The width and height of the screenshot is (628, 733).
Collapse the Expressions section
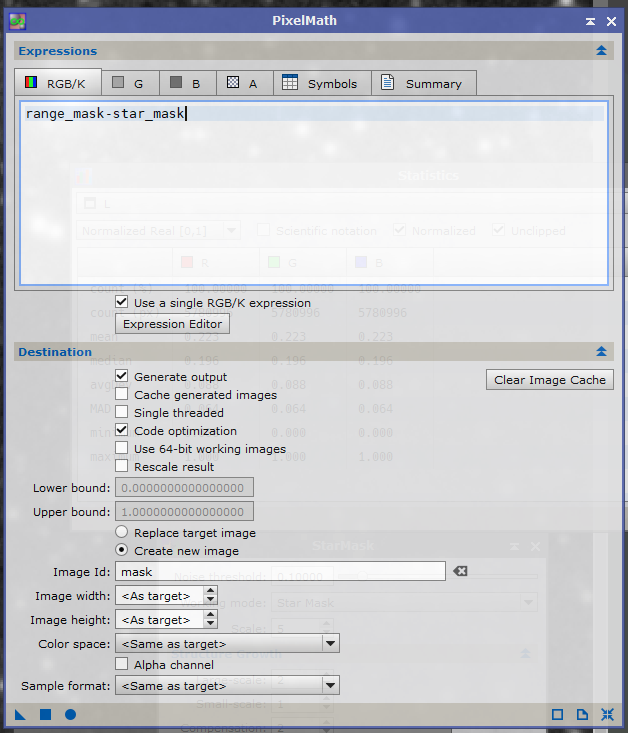click(x=601, y=50)
